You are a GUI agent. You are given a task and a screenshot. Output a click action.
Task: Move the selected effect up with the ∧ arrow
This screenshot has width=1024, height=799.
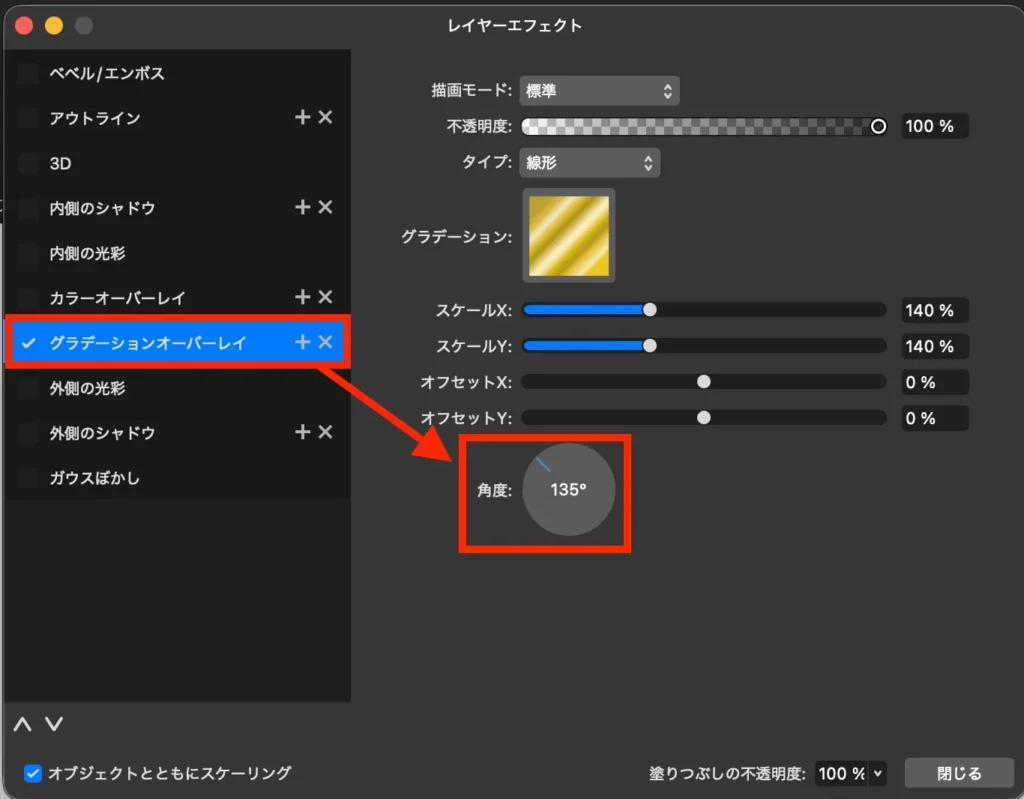pyautogui.click(x=22, y=724)
